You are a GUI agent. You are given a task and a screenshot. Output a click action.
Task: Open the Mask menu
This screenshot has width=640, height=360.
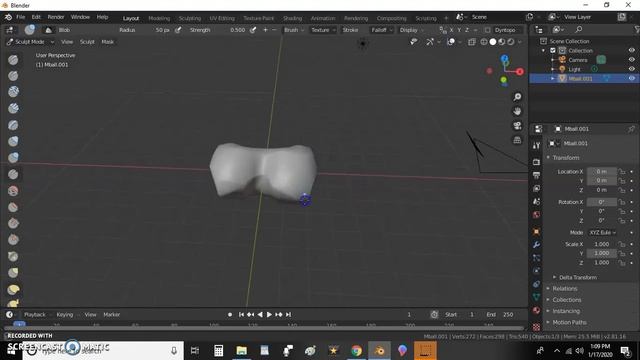coord(107,42)
